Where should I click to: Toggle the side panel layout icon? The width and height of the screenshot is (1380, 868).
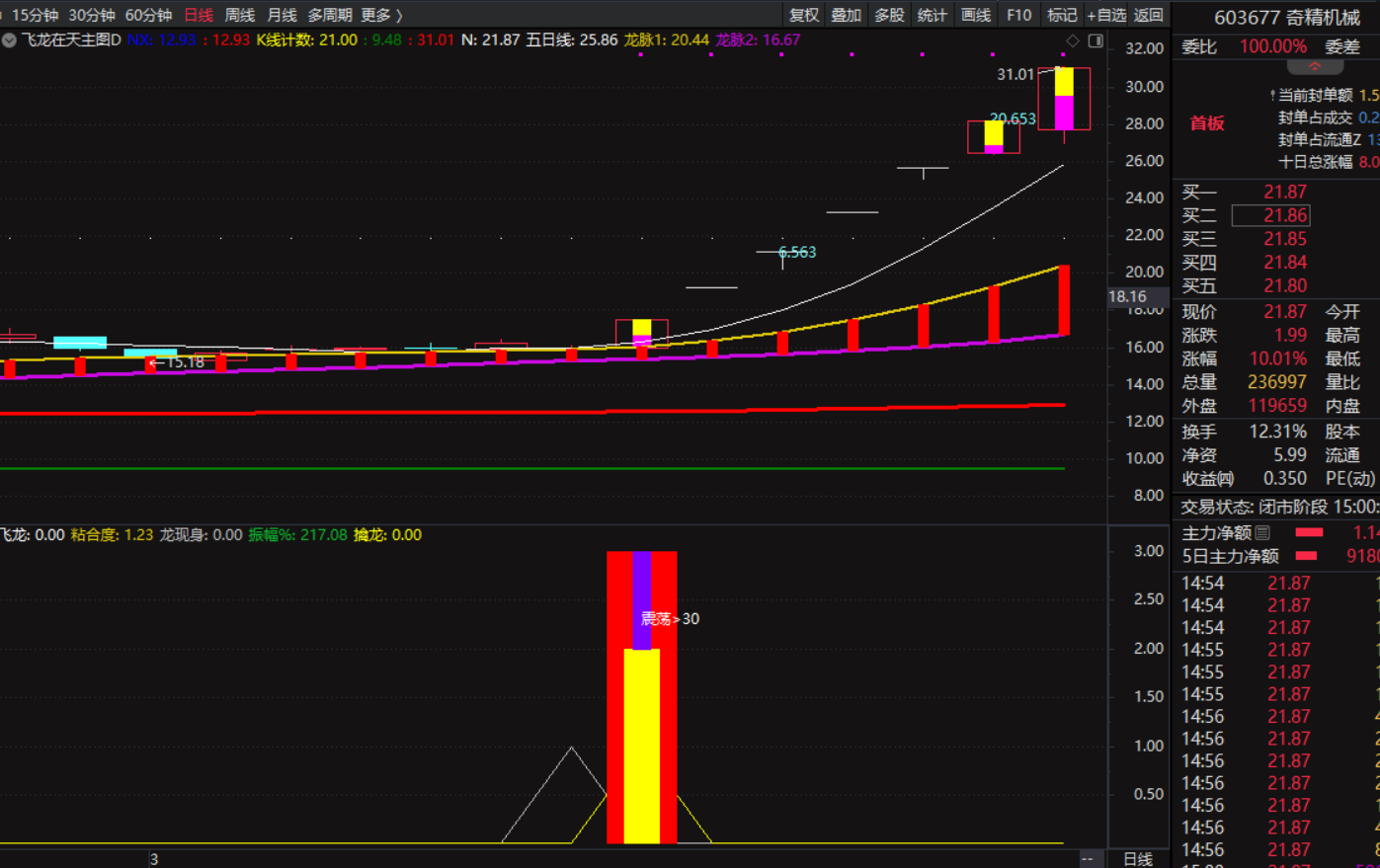(1096, 40)
